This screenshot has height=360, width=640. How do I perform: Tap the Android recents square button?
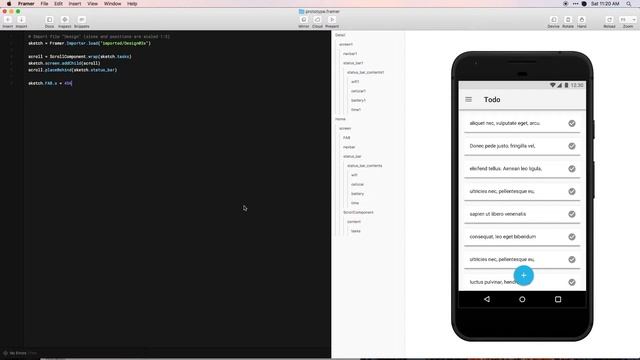(558, 299)
